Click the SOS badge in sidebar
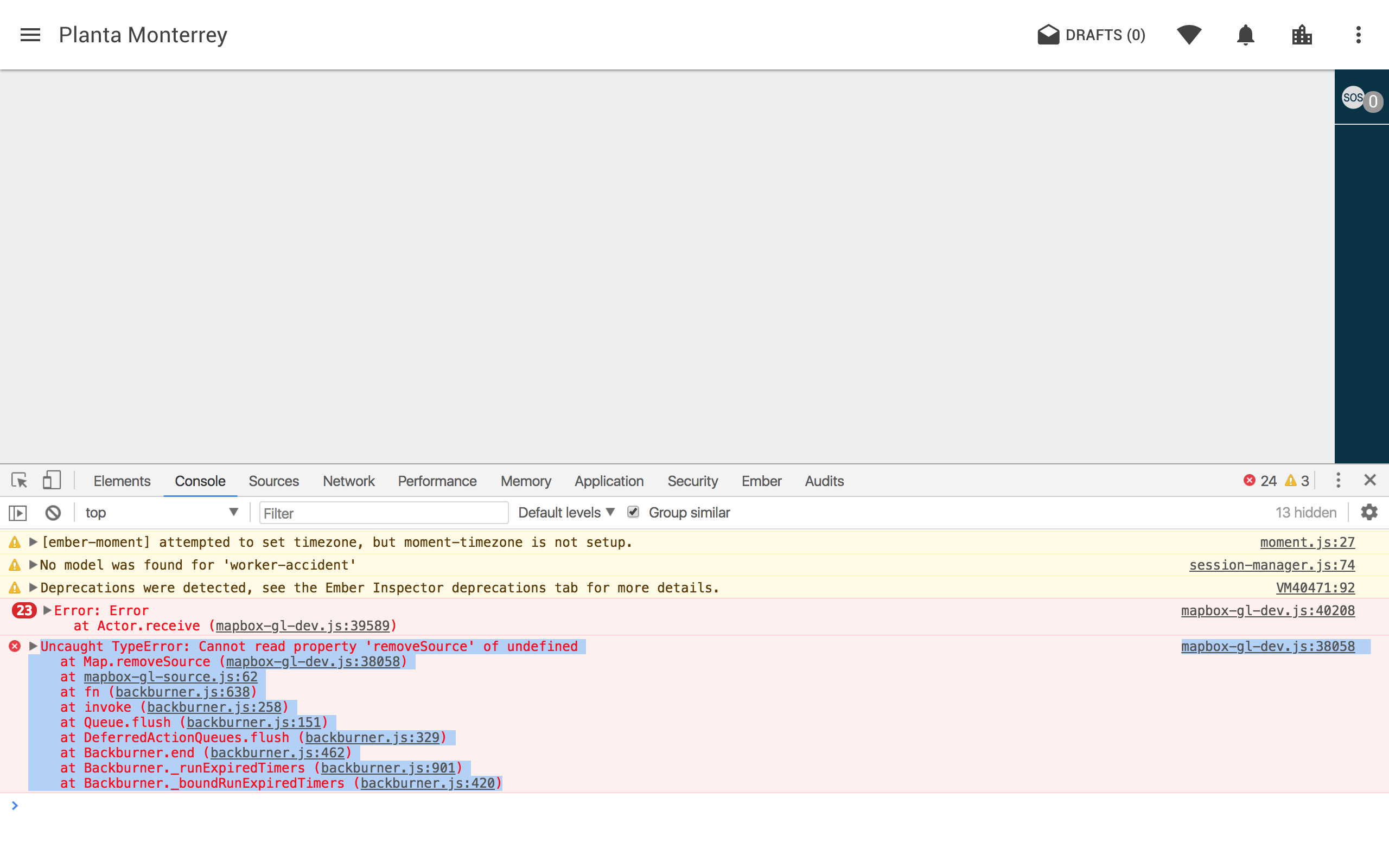The height and width of the screenshot is (868, 1389). coord(1353,98)
